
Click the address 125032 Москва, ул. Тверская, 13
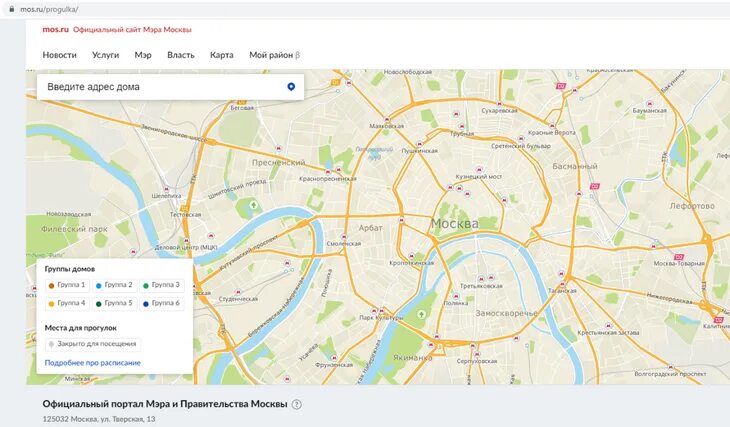click(x=99, y=419)
